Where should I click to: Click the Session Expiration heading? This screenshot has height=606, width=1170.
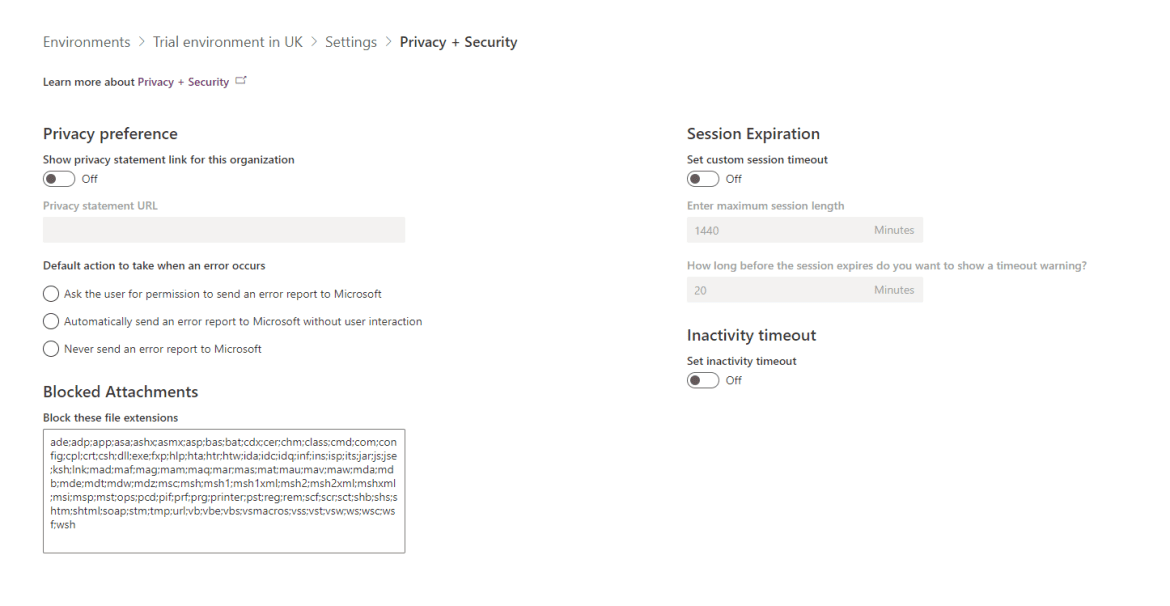753,134
